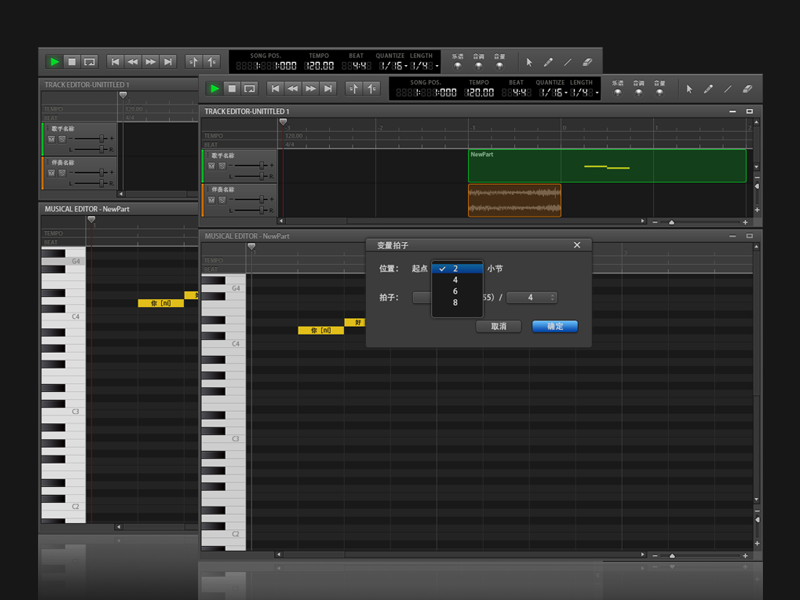Choose 8 in the measure dropdown list
Viewport: 800px width, 600px height.
click(456, 302)
